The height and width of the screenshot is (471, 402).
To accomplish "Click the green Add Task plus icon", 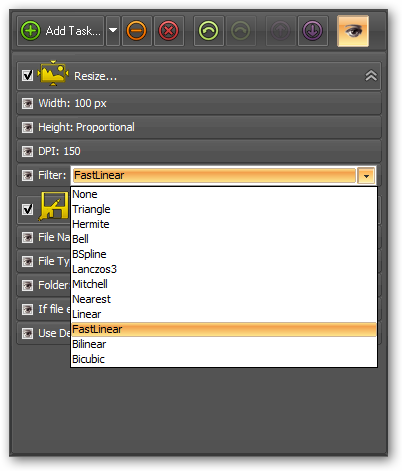I will [x=30, y=31].
